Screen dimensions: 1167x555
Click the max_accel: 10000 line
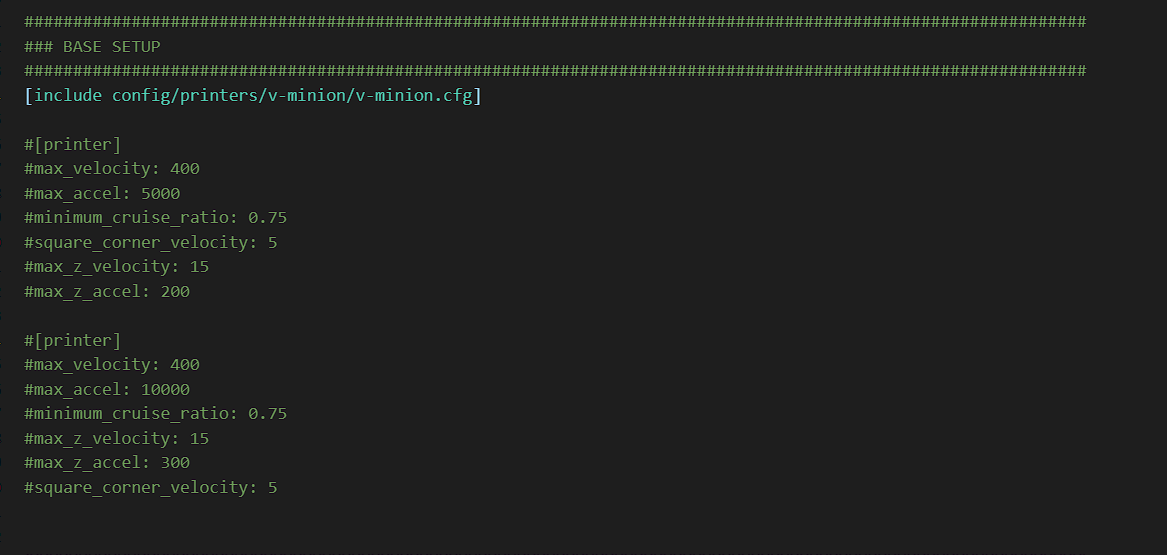[107, 389]
